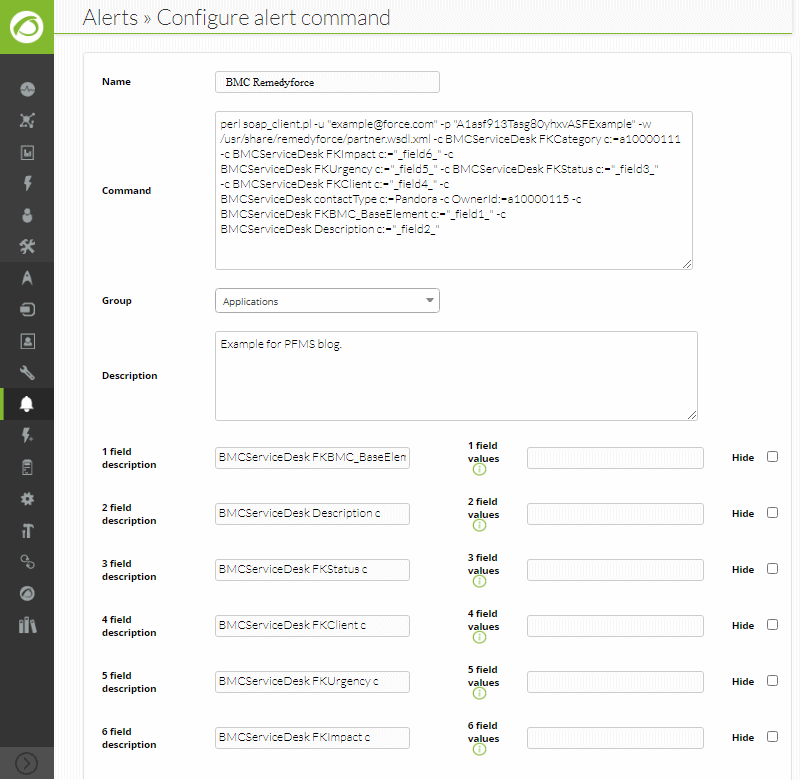Click the 3 field description input
The height and width of the screenshot is (780, 800).
[312, 570]
